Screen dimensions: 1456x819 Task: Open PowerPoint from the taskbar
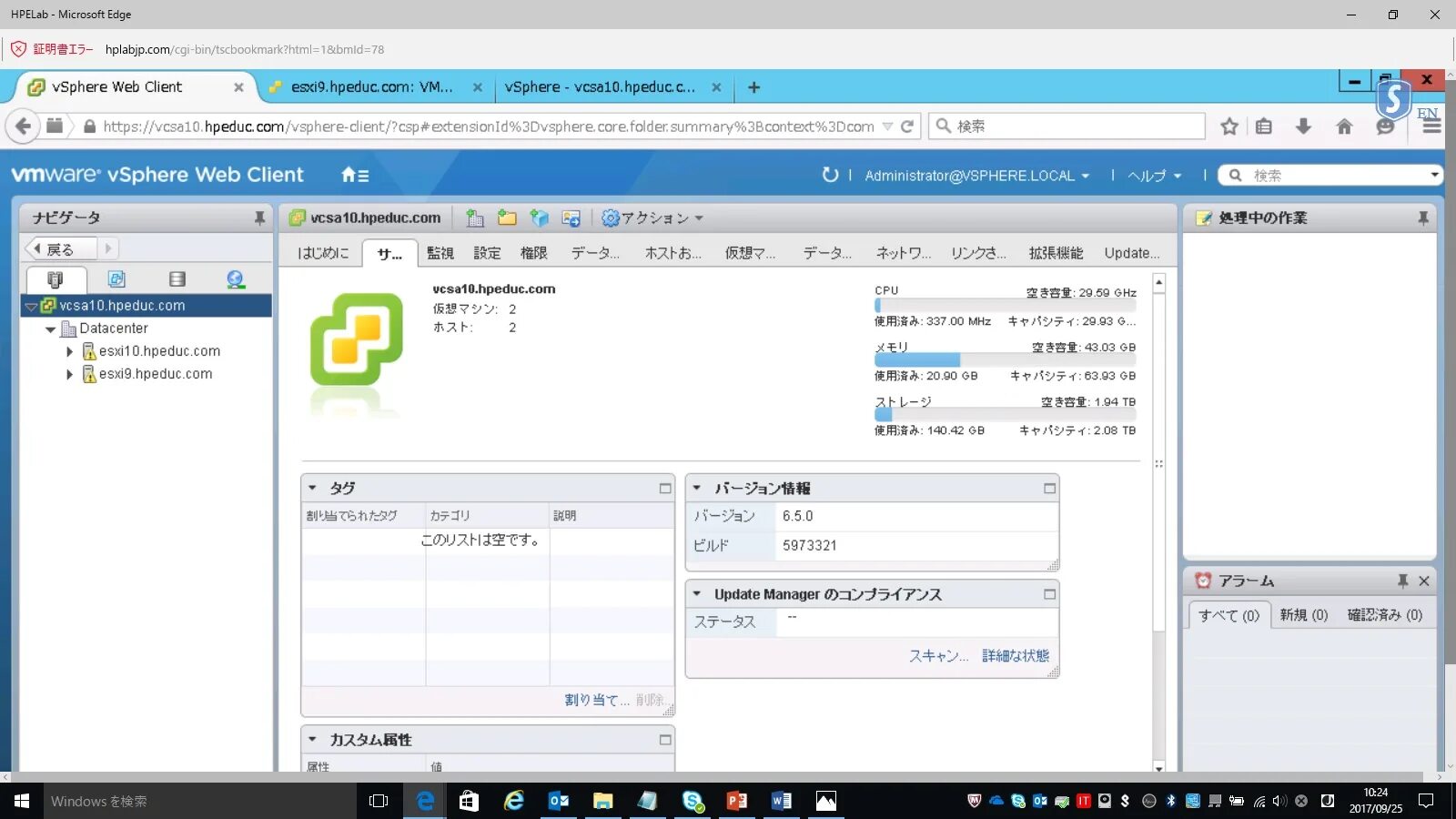coord(737,801)
